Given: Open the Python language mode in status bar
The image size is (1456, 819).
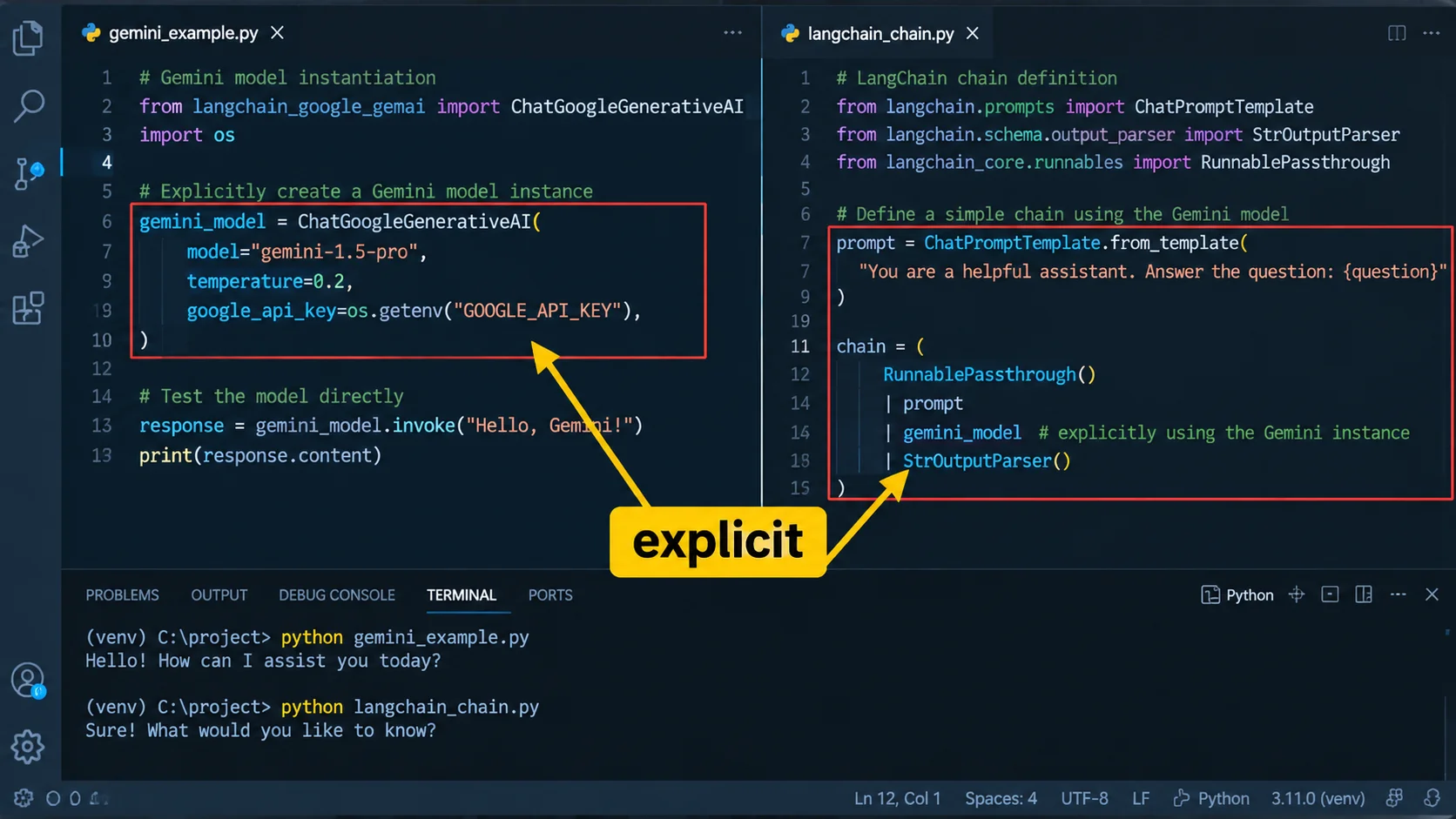Looking at the screenshot, I should coord(1211,798).
